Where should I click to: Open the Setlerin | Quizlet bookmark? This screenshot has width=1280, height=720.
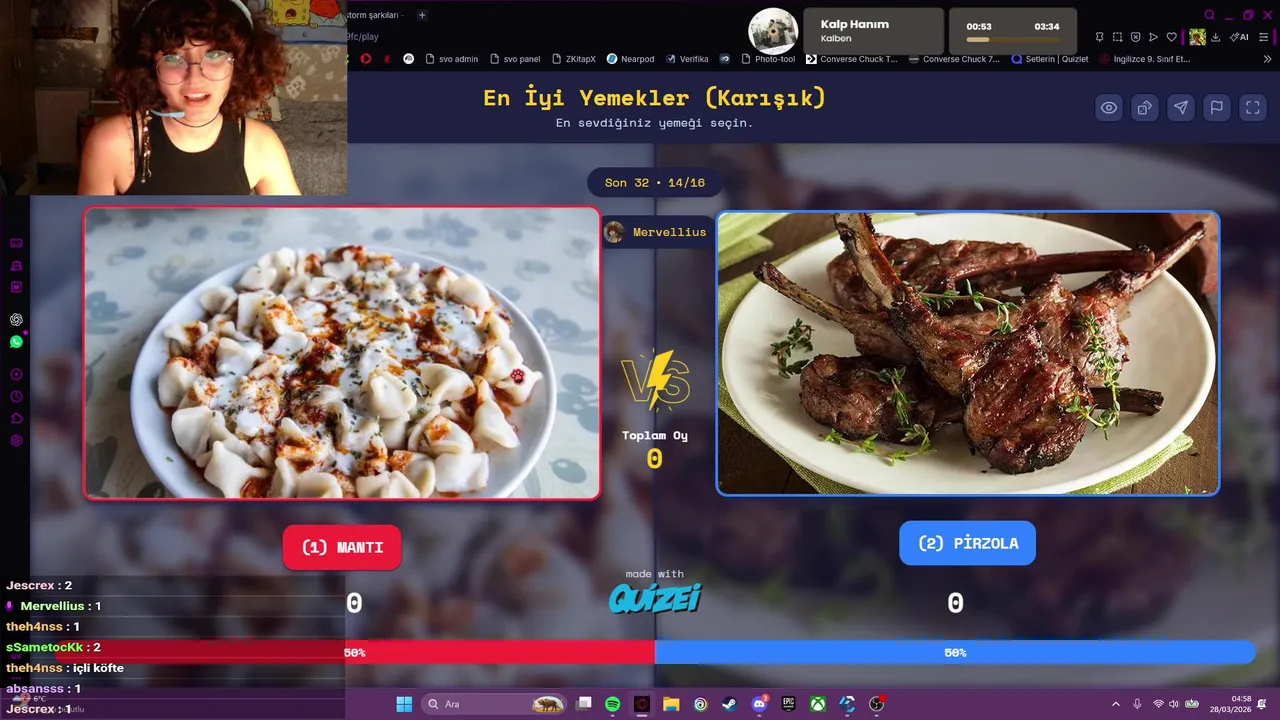tap(1049, 59)
